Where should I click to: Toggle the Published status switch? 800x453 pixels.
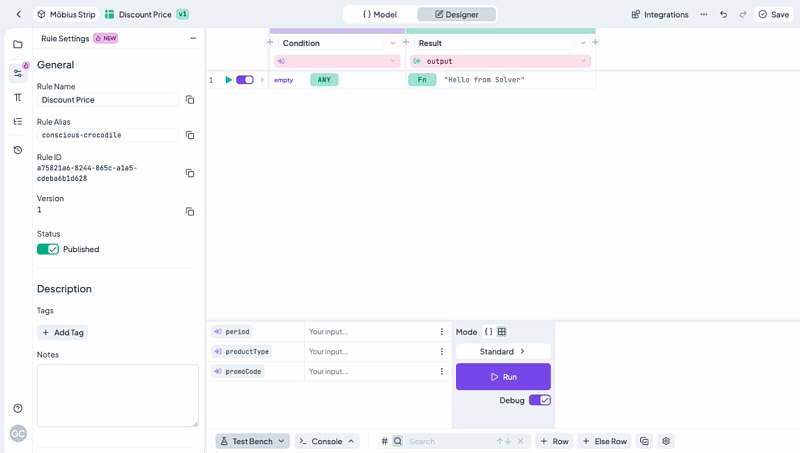click(x=48, y=249)
